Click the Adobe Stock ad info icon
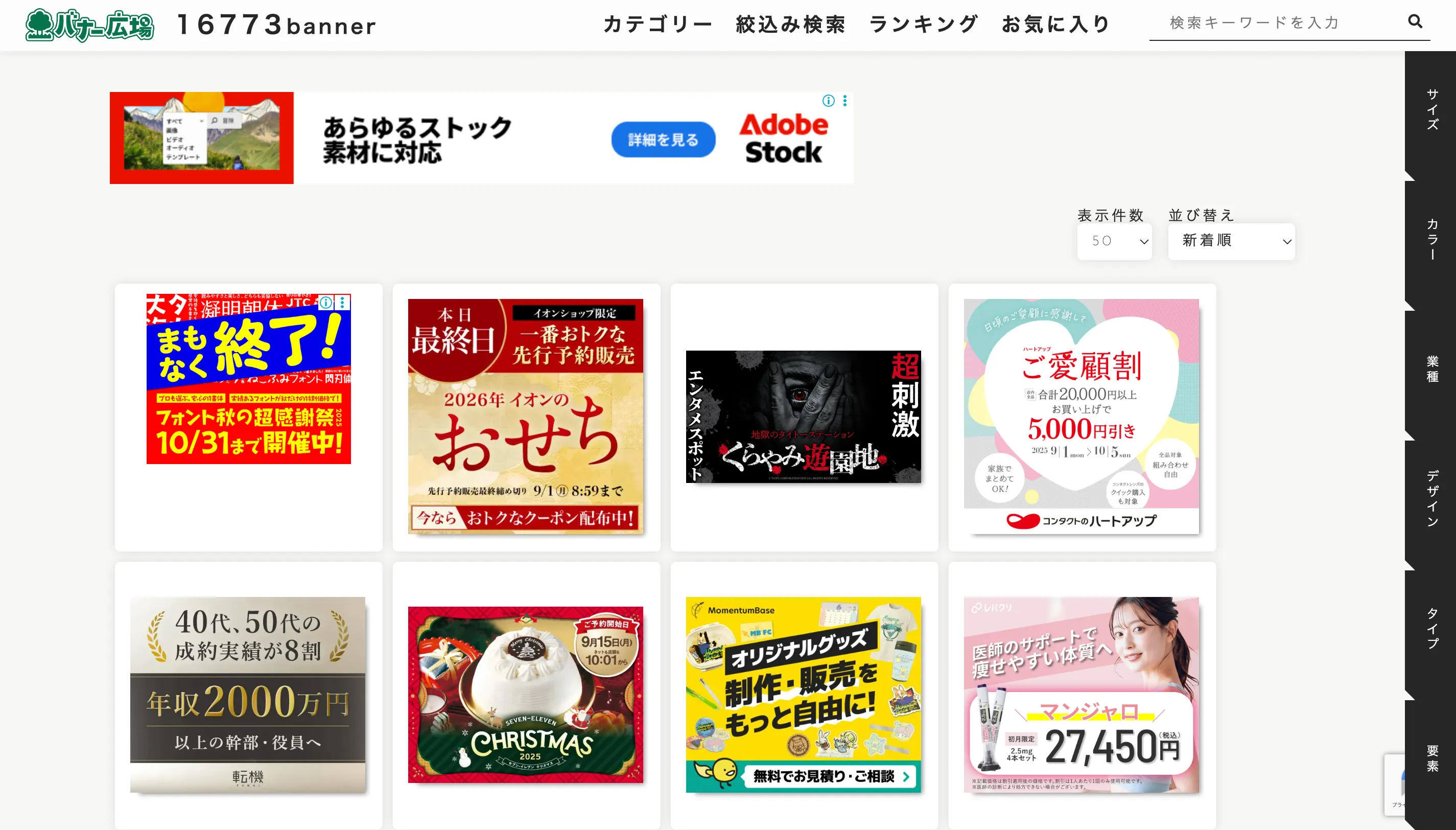 click(x=828, y=101)
